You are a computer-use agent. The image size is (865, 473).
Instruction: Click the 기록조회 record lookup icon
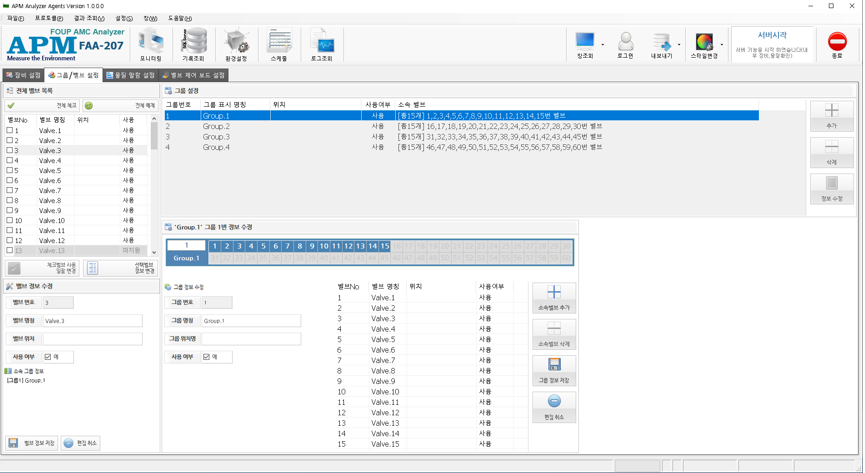193,45
